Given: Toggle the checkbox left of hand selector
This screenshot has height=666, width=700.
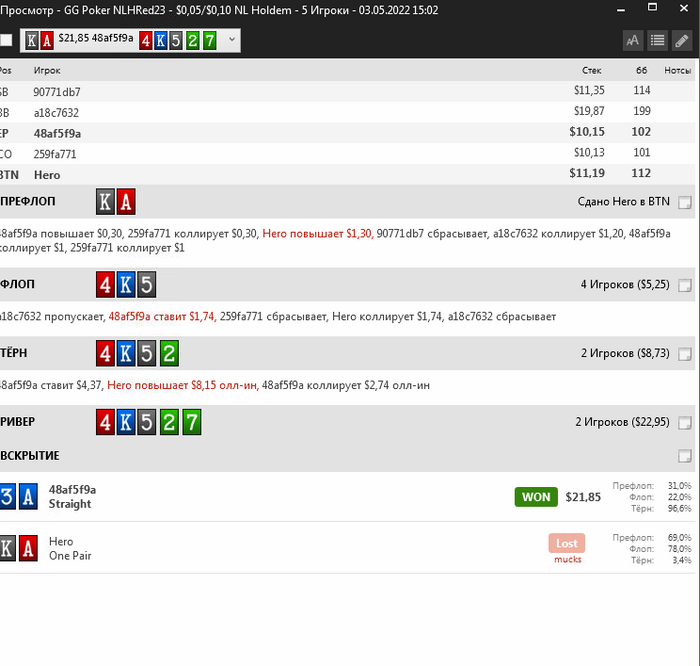Looking at the screenshot, I should point(6,40).
